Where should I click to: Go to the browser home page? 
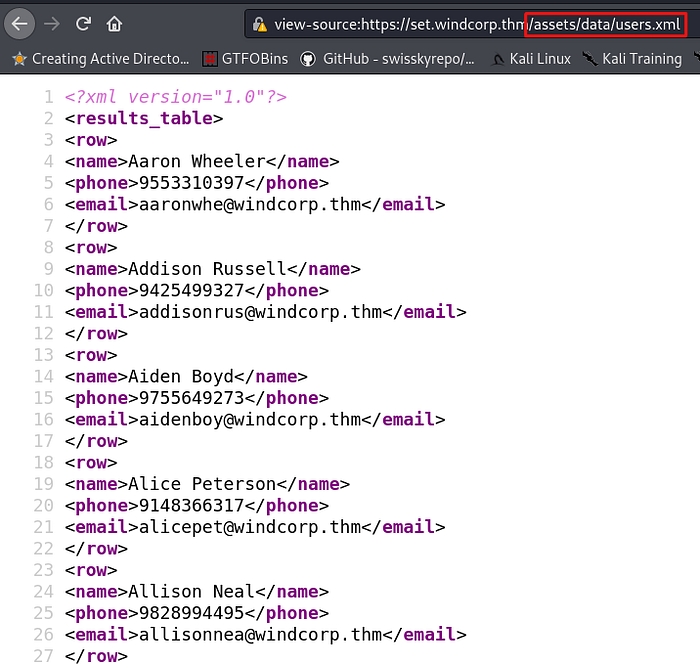(115, 23)
